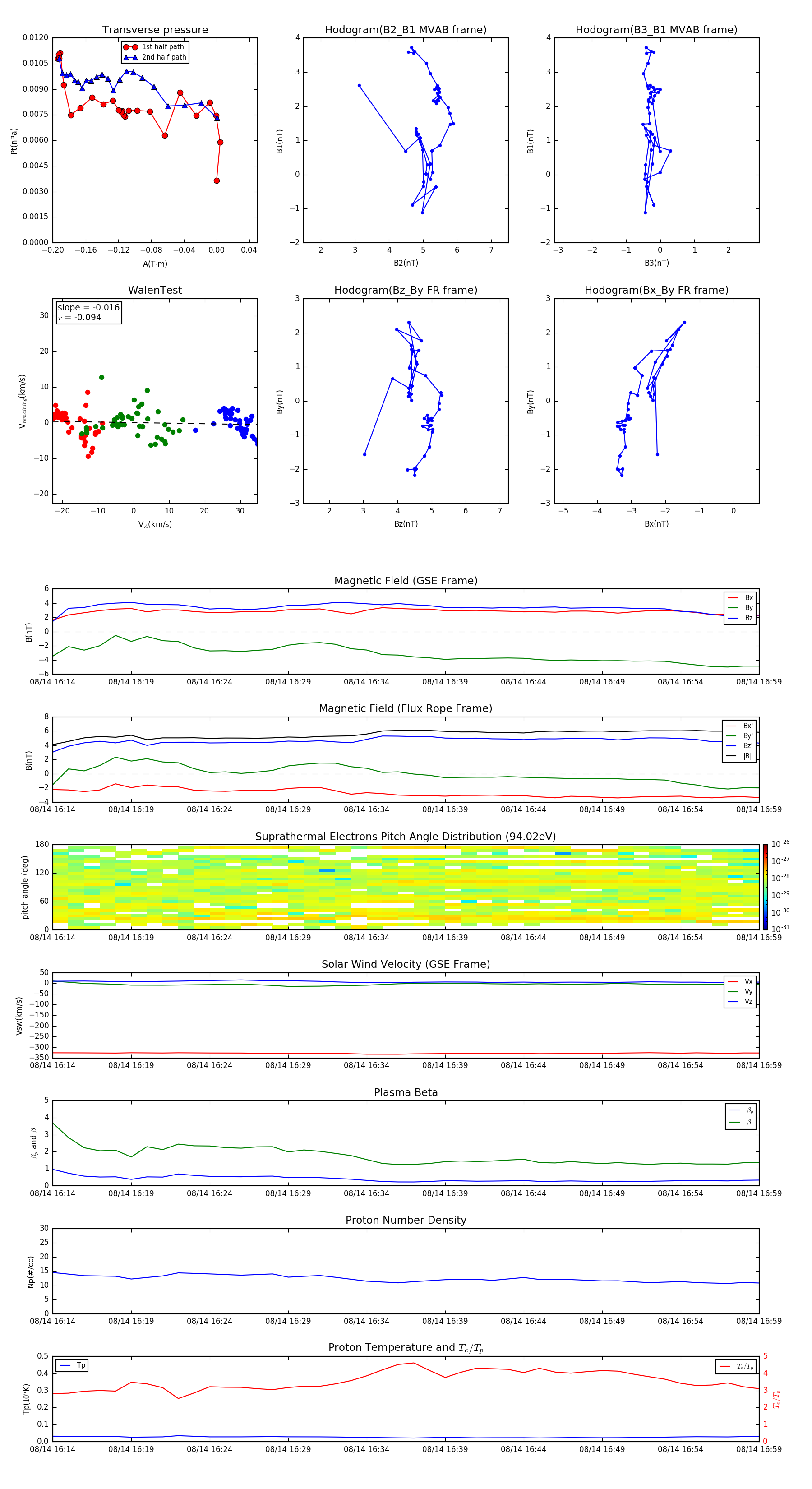The width and height of the screenshot is (812, 1489).
Task: Click the 'Hodogram(Bx_By FR frame)' title
Action: (656, 290)
